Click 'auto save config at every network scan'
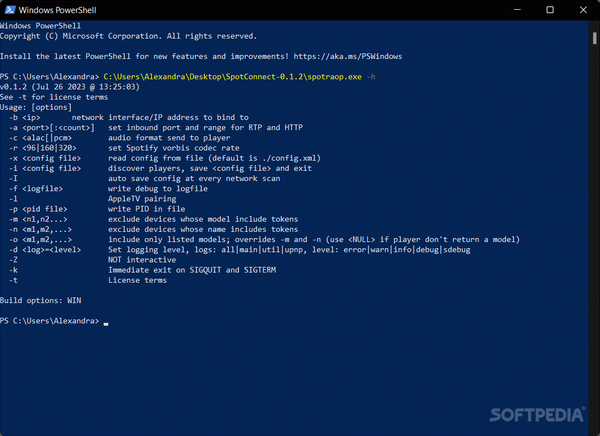This screenshot has height=436, width=600. tap(194, 179)
